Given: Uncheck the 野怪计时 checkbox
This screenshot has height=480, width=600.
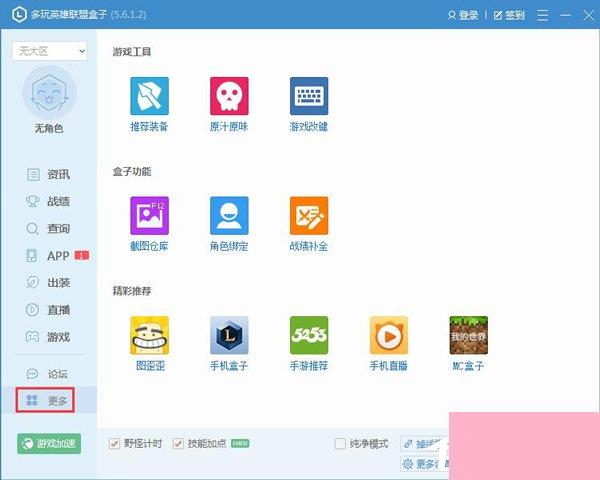Looking at the screenshot, I should [x=114, y=444].
